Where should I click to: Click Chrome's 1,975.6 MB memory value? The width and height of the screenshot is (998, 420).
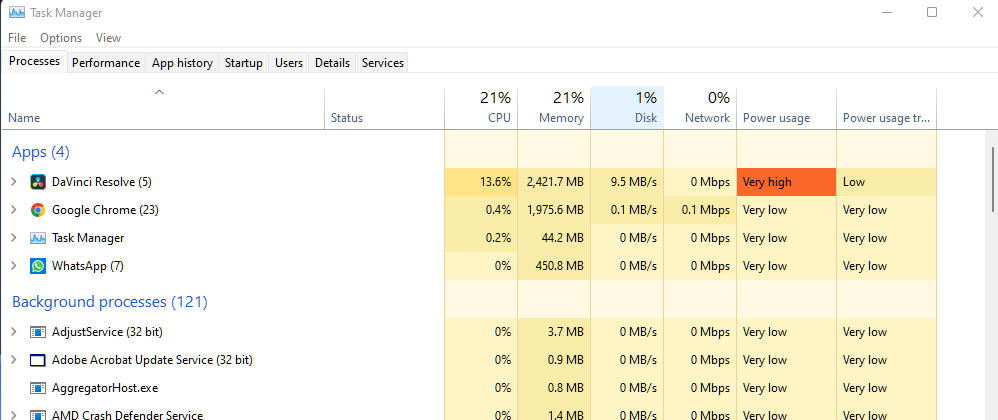[554, 210]
